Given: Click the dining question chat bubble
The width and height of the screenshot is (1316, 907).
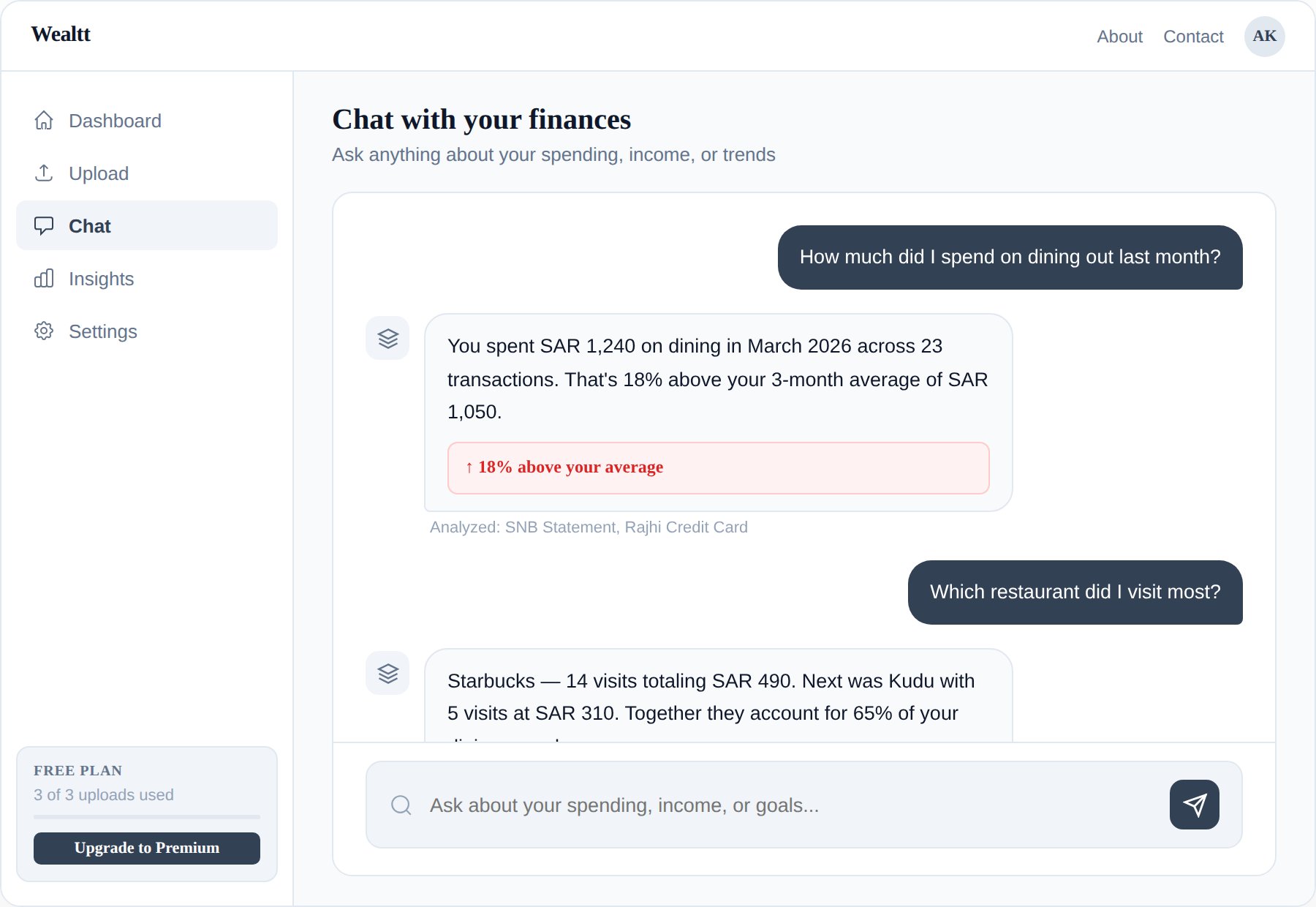Looking at the screenshot, I should pos(1009,257).
